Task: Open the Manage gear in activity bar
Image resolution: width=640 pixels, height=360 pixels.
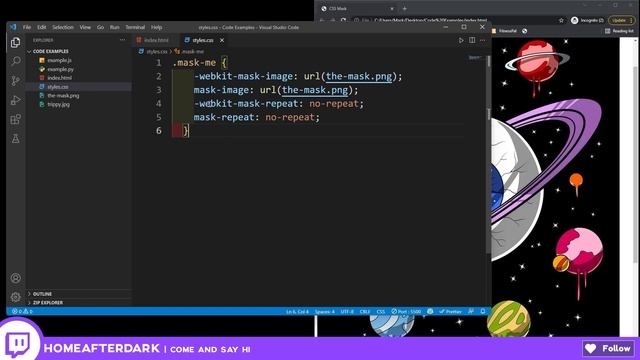Action: coord(16,297)
